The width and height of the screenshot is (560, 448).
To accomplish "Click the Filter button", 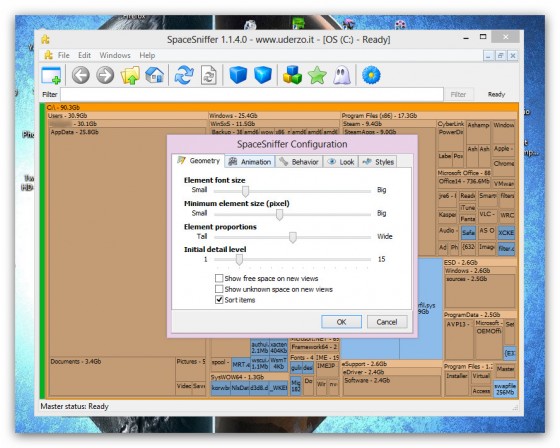I will pyautogui.click(x=458, y=94).
